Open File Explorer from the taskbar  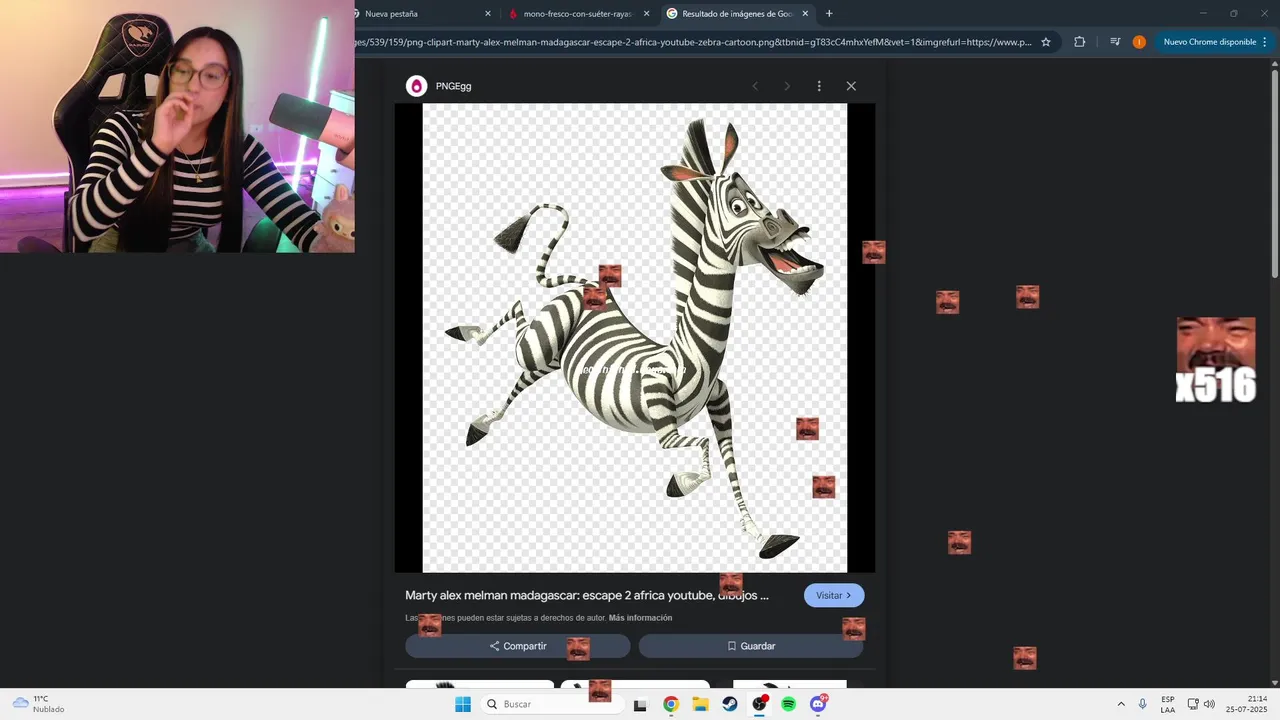(700, 704)
